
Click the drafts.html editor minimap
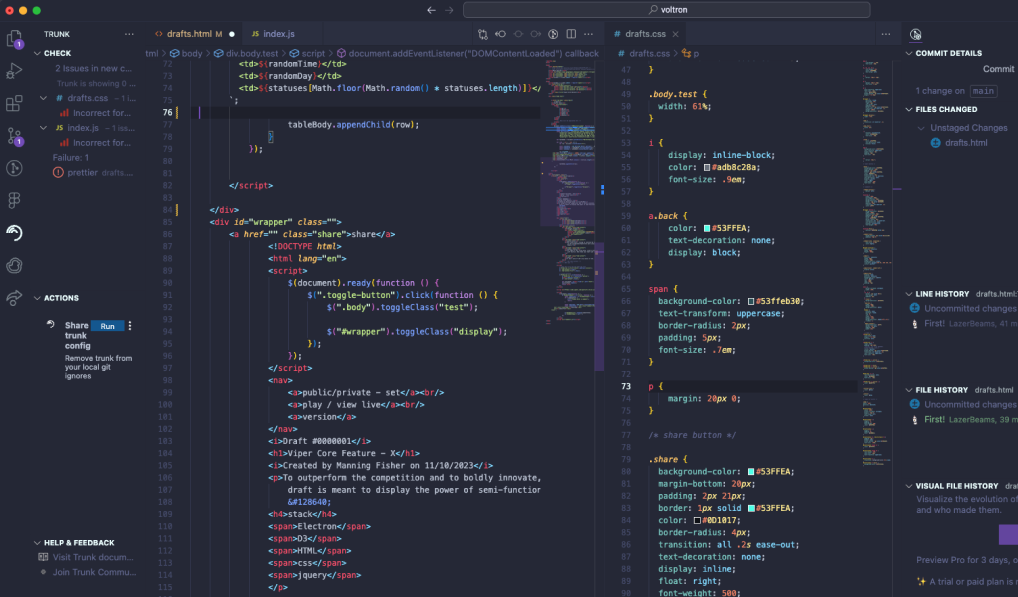tap(569, 195)
